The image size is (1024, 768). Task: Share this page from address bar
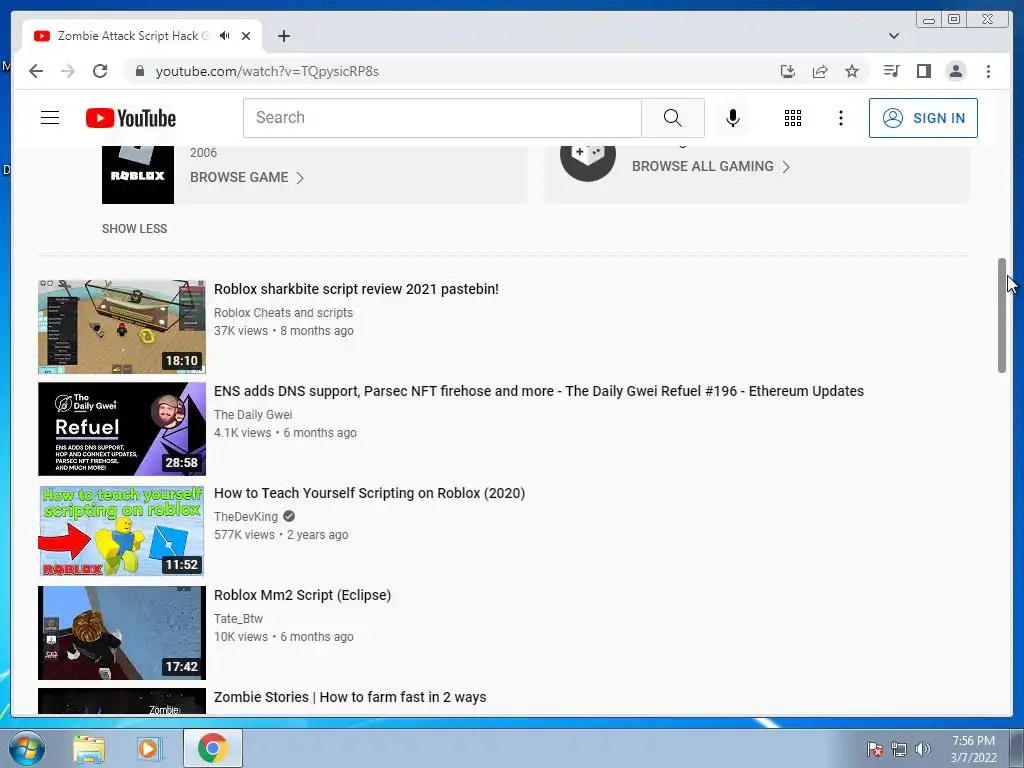point(820,71)
